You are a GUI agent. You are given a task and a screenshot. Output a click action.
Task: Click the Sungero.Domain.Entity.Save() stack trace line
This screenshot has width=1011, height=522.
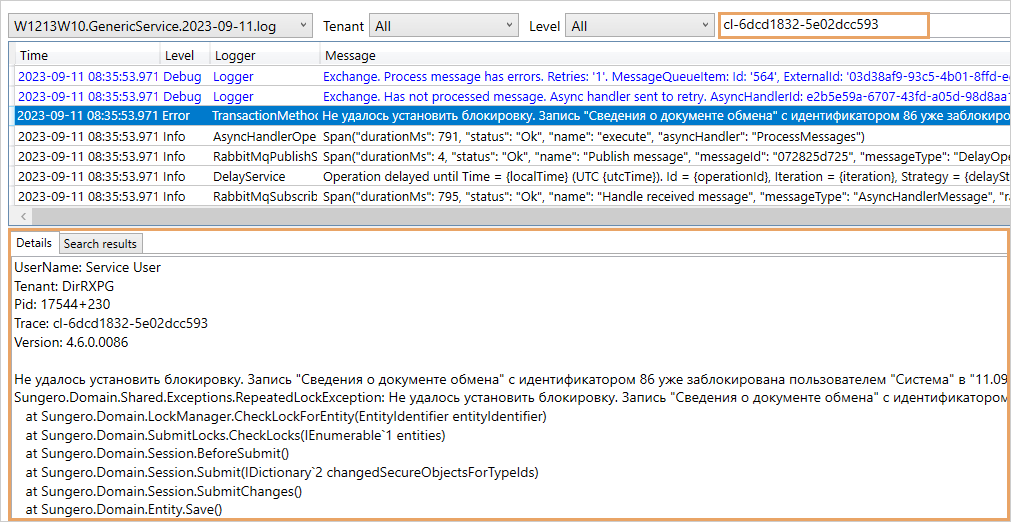[124, 509]
